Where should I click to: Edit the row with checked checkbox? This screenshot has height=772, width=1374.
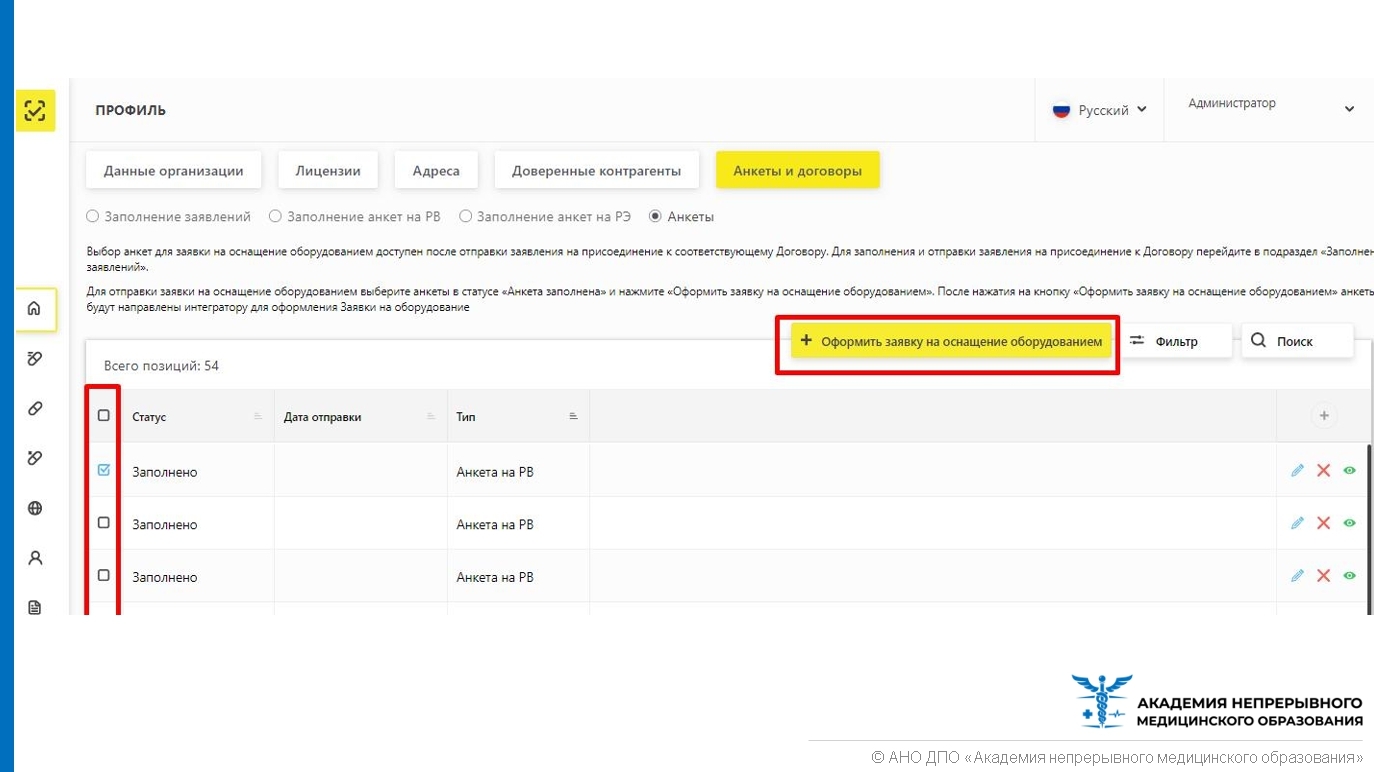1297,470
